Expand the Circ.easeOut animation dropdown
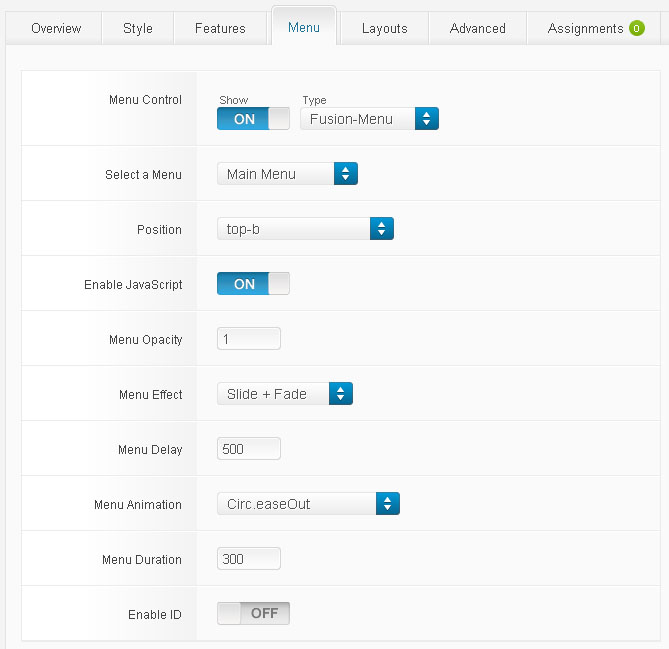Image resolution: width=669 pixels, height=649 pixels. tap(308, 504)
